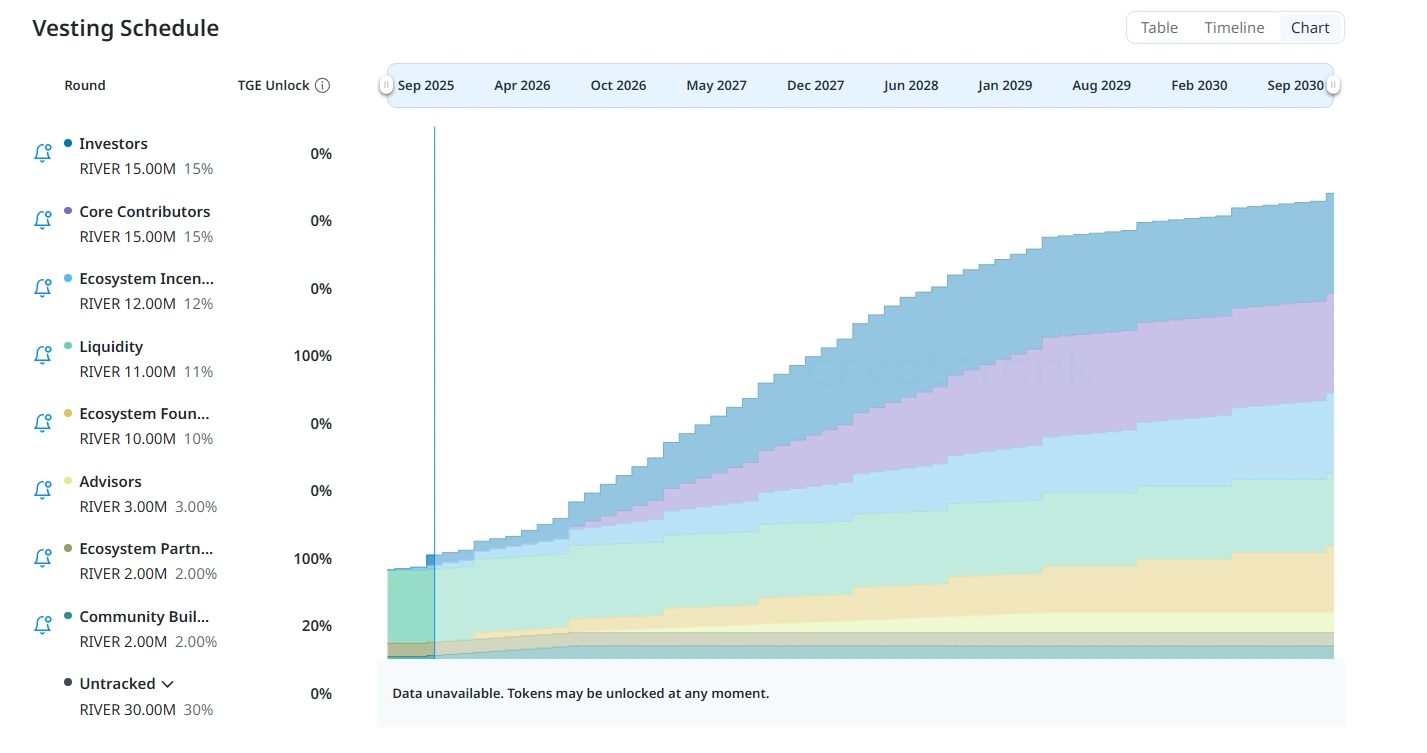1427x753 pixels.
Task: Click the Advisors notification bell
Action: click(x=42, y=491)
